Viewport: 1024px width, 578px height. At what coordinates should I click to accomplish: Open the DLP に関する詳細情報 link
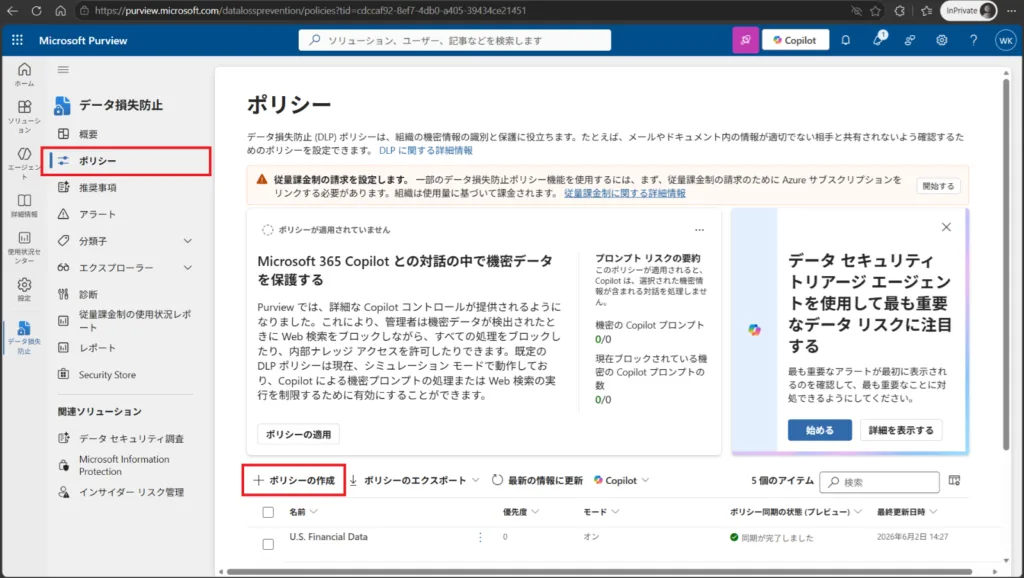426,150
